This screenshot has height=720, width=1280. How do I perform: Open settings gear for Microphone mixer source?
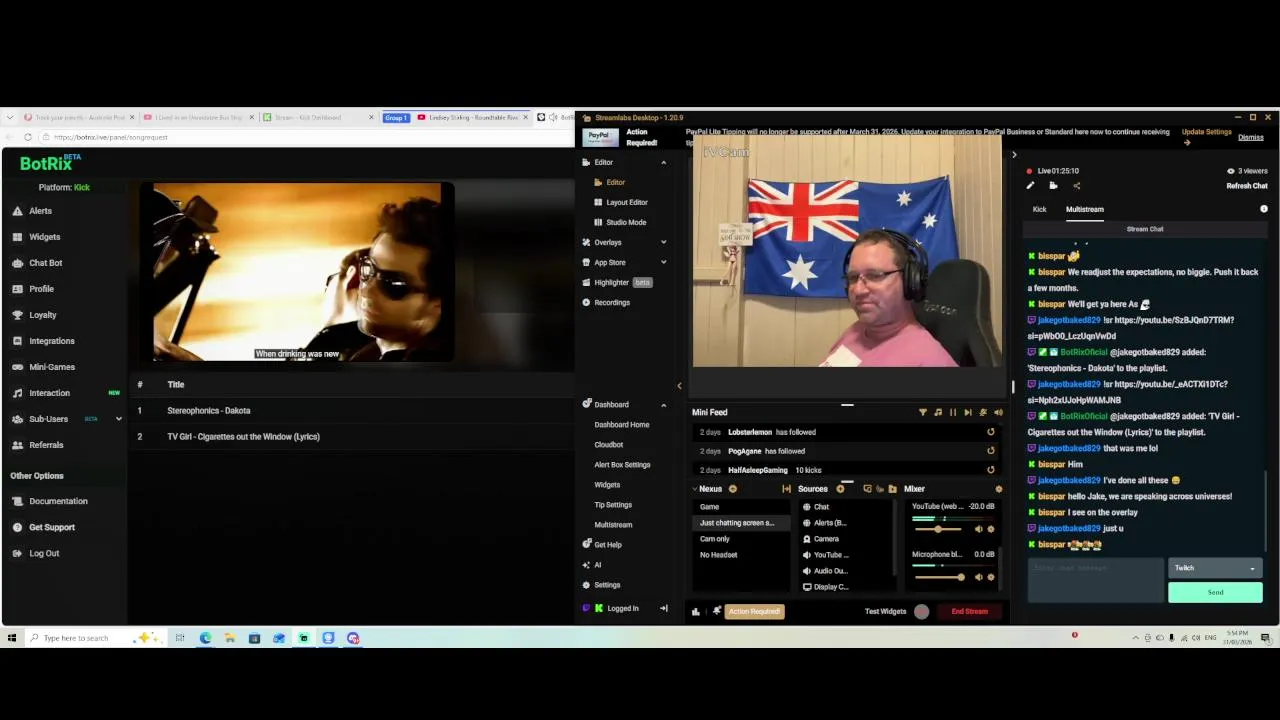991,577
